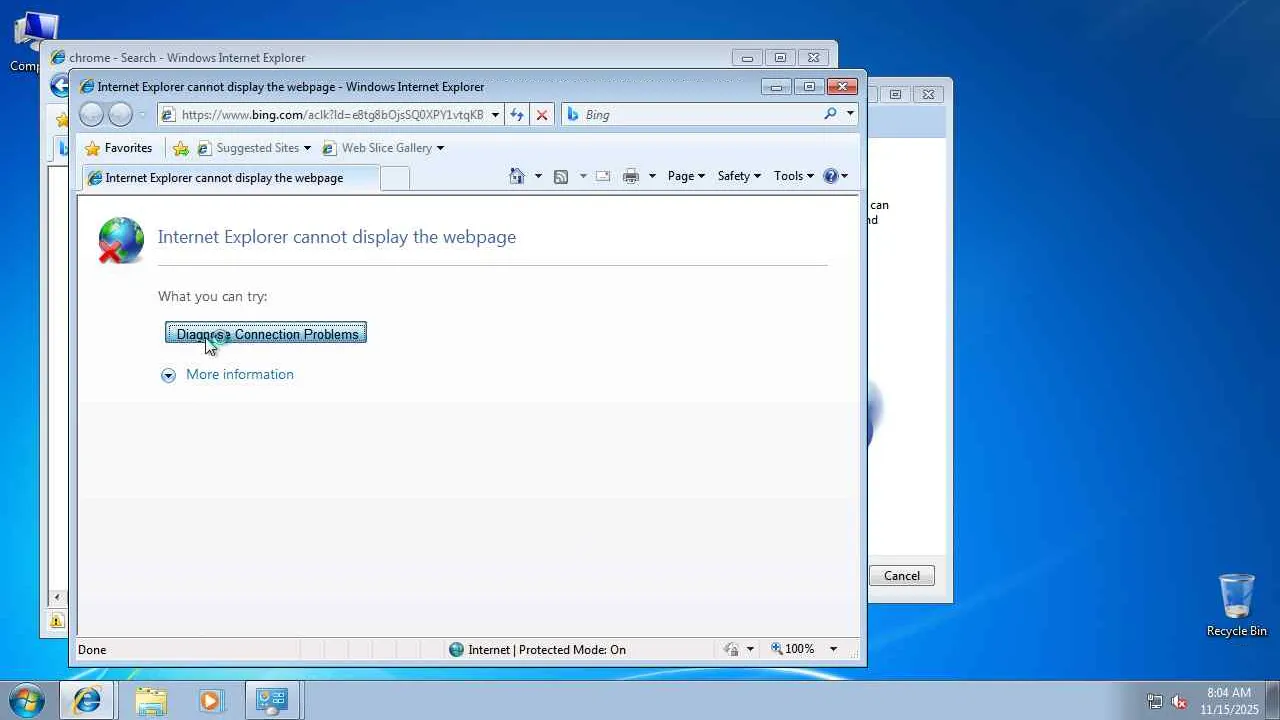This screenshot has height=720, width=1280.
Task: Open the Suggested Sites link
Action: tap(253, 148)
